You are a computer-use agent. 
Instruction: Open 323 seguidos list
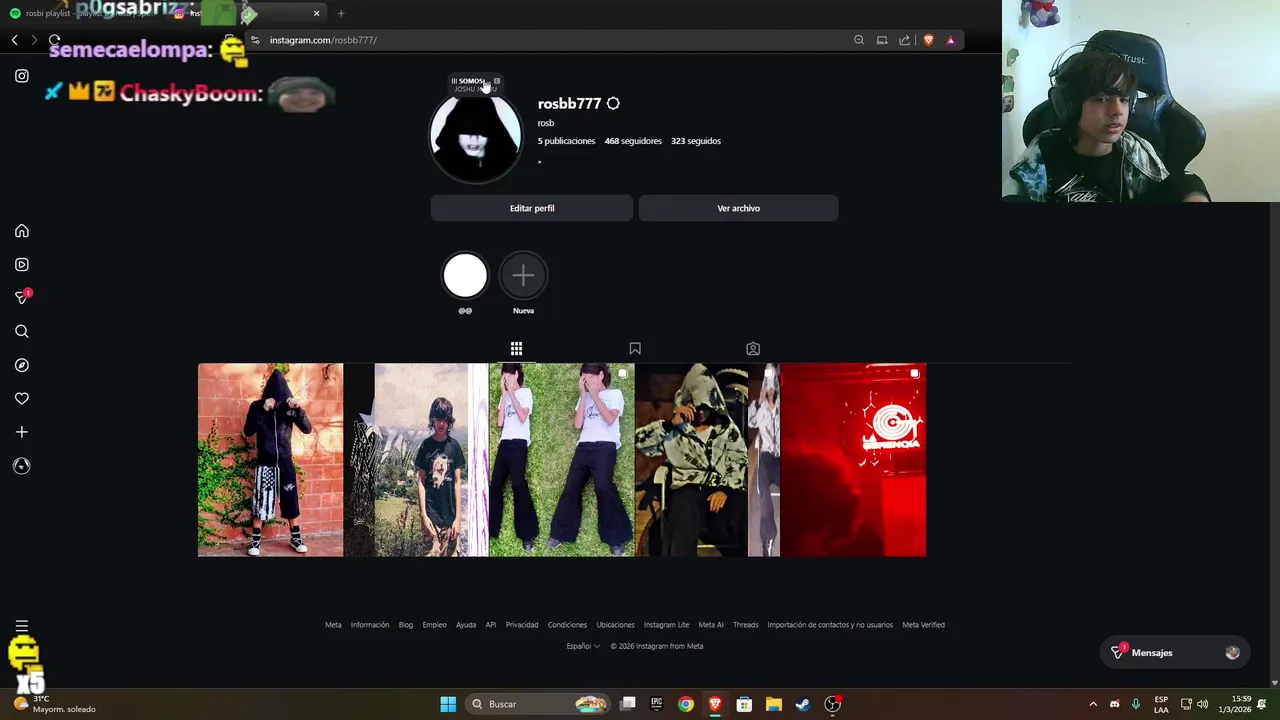[696, 141]
